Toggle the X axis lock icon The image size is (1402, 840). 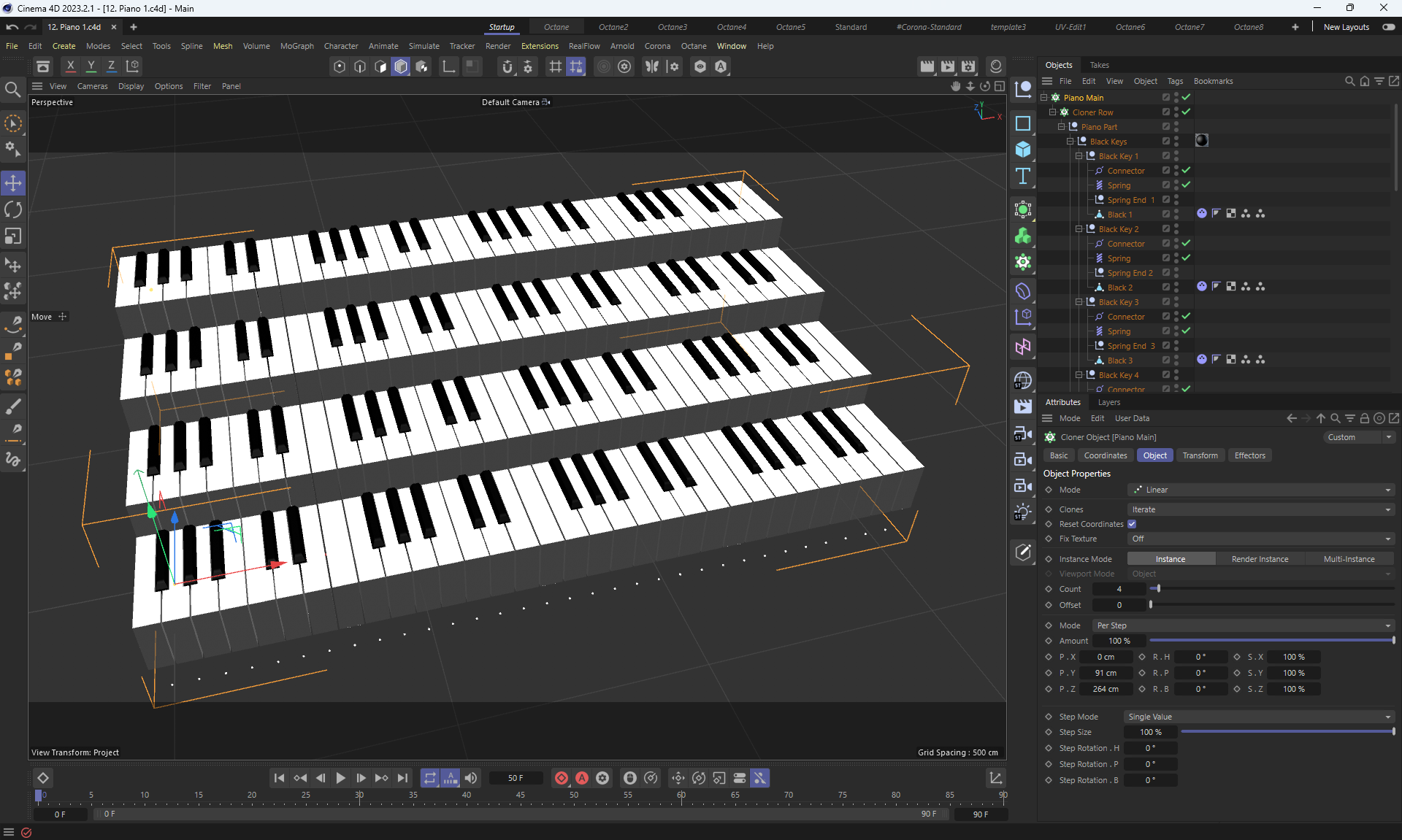click(70, 66)
